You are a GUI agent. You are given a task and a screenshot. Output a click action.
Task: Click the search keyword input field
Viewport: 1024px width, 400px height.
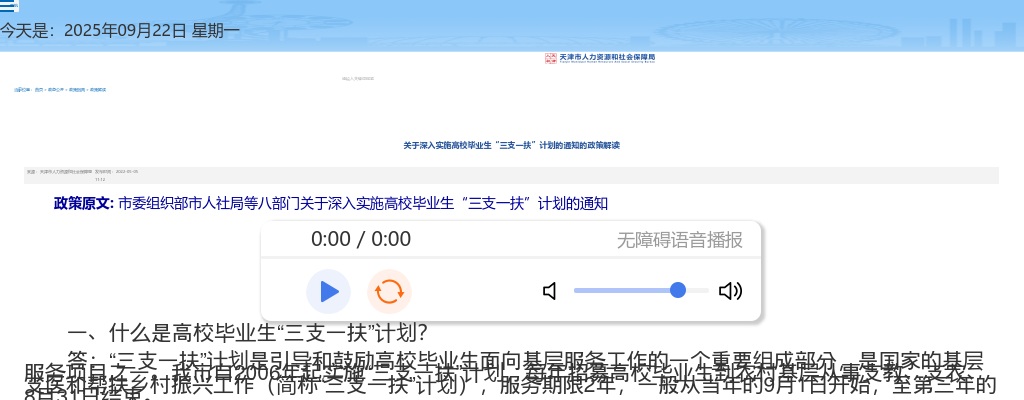(x=357, y=77)
